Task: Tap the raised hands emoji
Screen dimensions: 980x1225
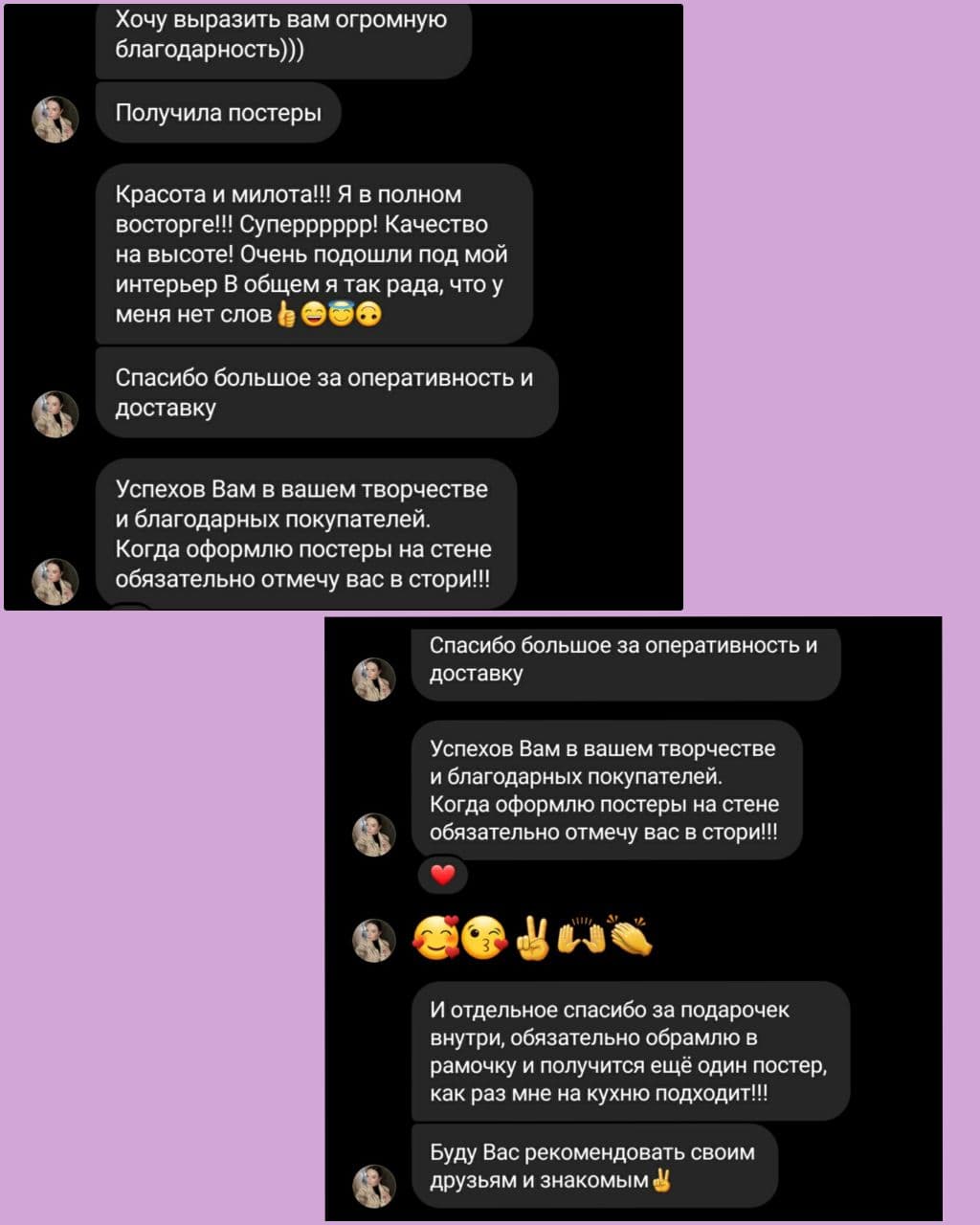Action: [x=580, y=938]
